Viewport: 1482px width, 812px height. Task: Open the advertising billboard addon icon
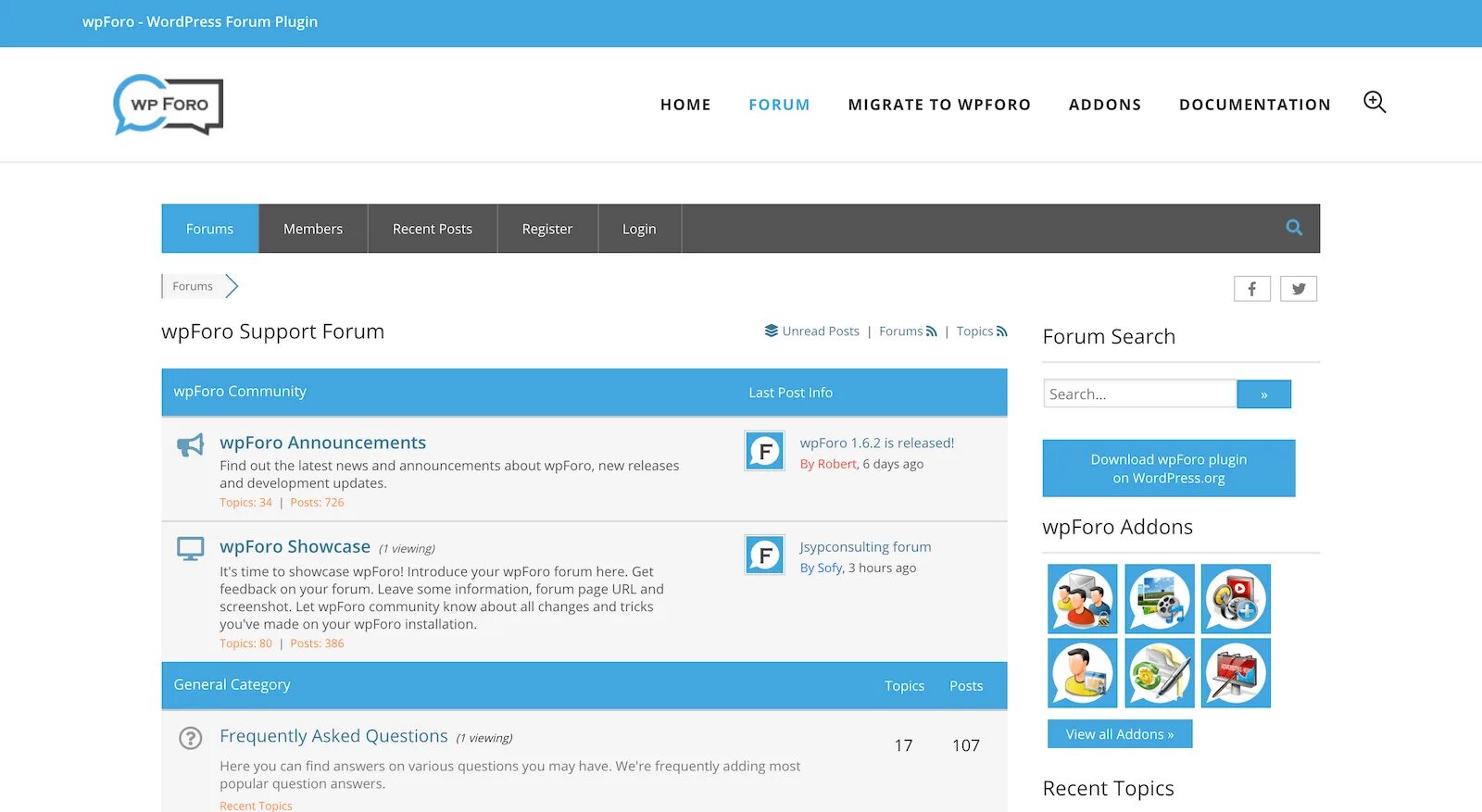(x=1236, y=673)
